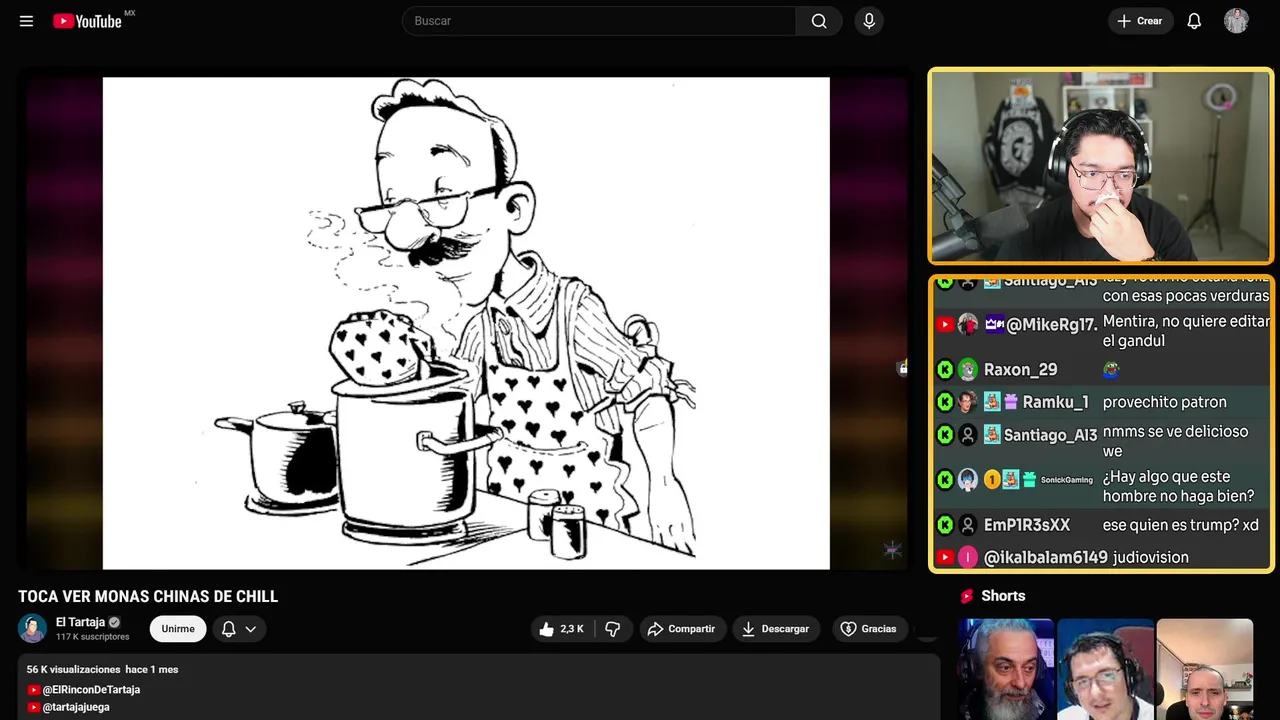The height and width of the screenshot is (720, 1280).
Task: Click the Unirme membership button
Action: (178, 629)
